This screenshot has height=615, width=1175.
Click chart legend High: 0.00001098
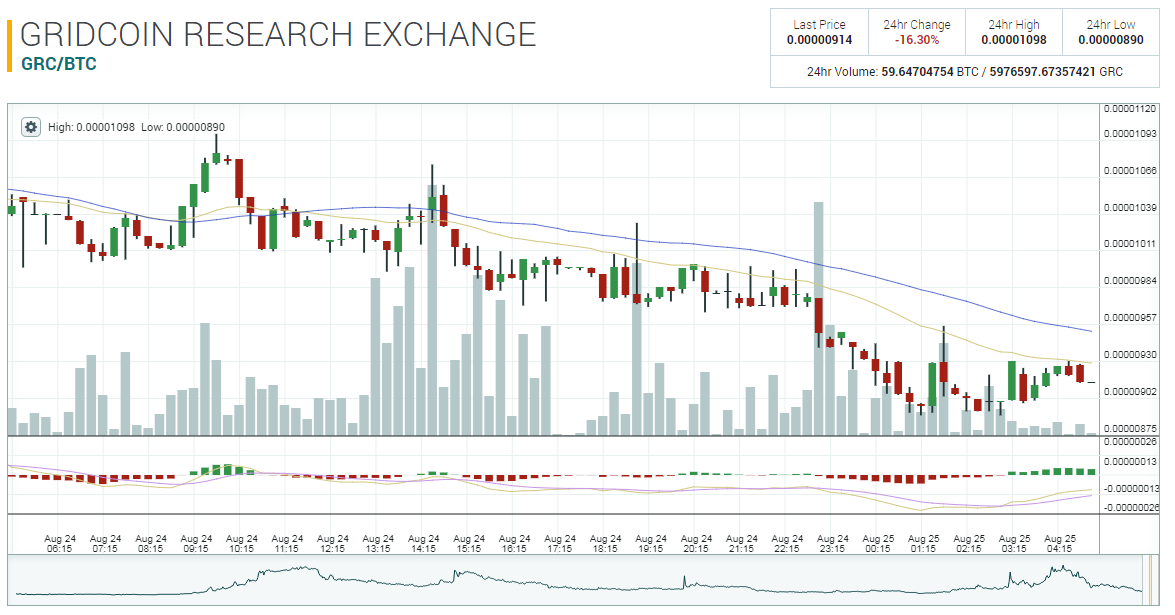[x=91, y=127]
